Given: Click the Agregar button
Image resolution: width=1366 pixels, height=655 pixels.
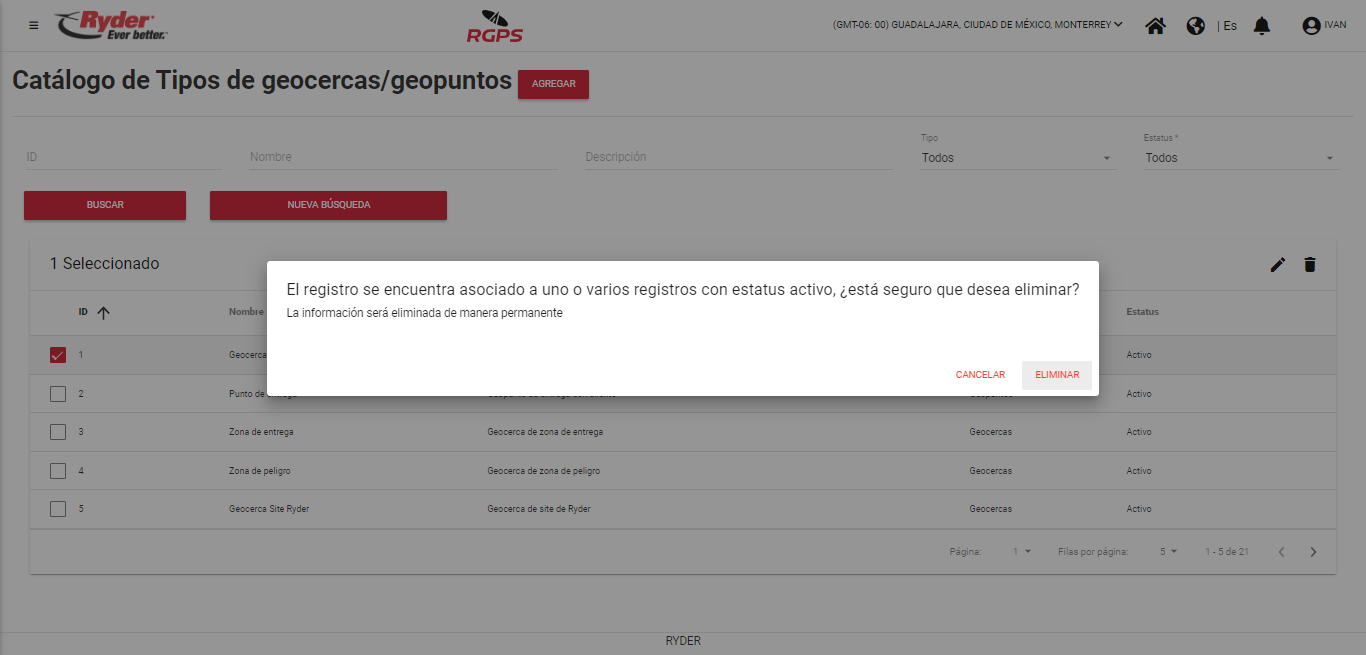Looking at the screenshot, I should pyautogui.click(x=553, y=84).
